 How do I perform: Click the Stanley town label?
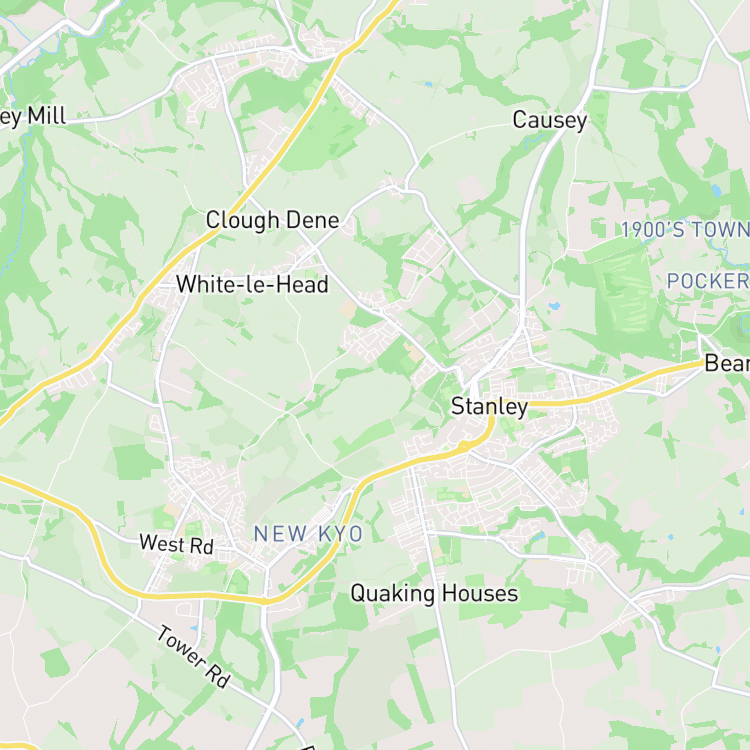click(x=489, y=407)
